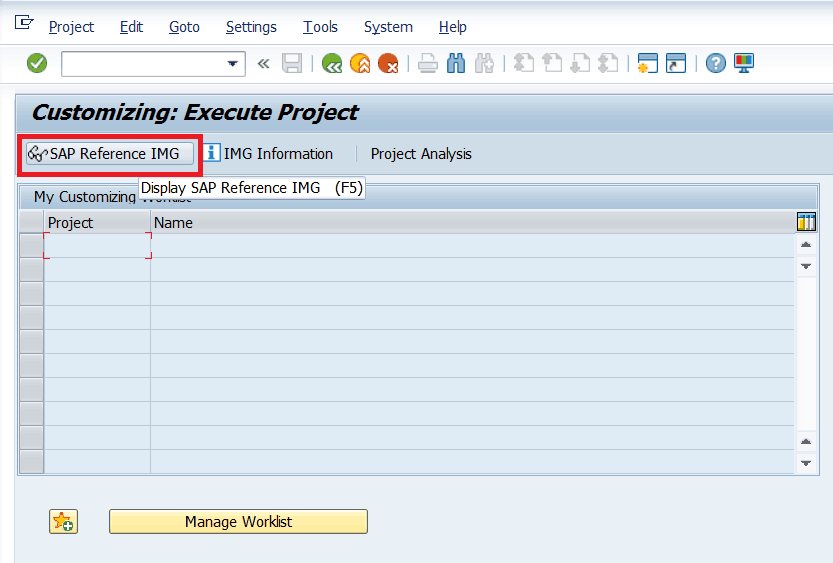Click the upper scroll-up arrow of worklist

(806, 245)
